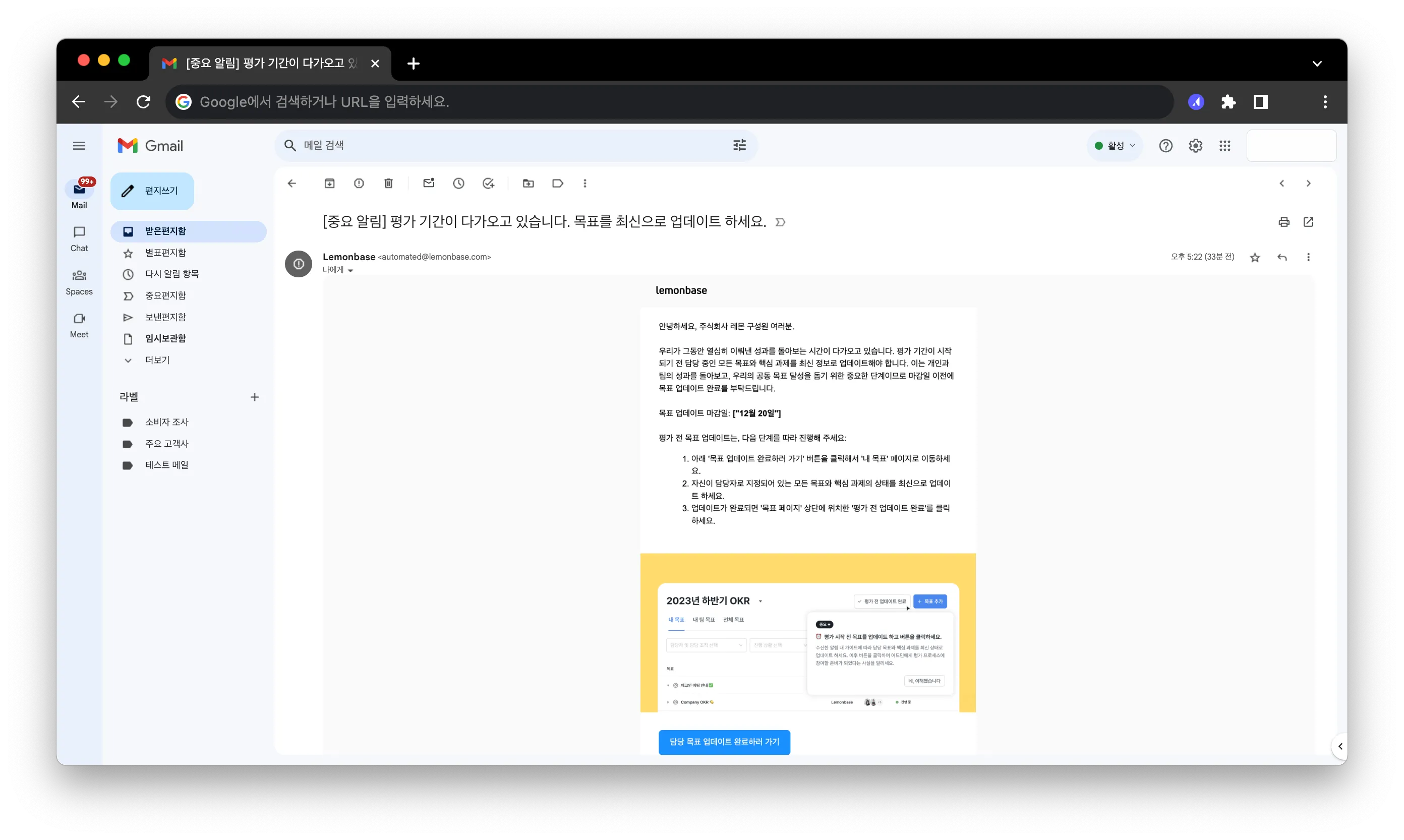Open Gmail settings gear
The height and width of the screenshot is (840, 1404).
[x=1196, y=146]
